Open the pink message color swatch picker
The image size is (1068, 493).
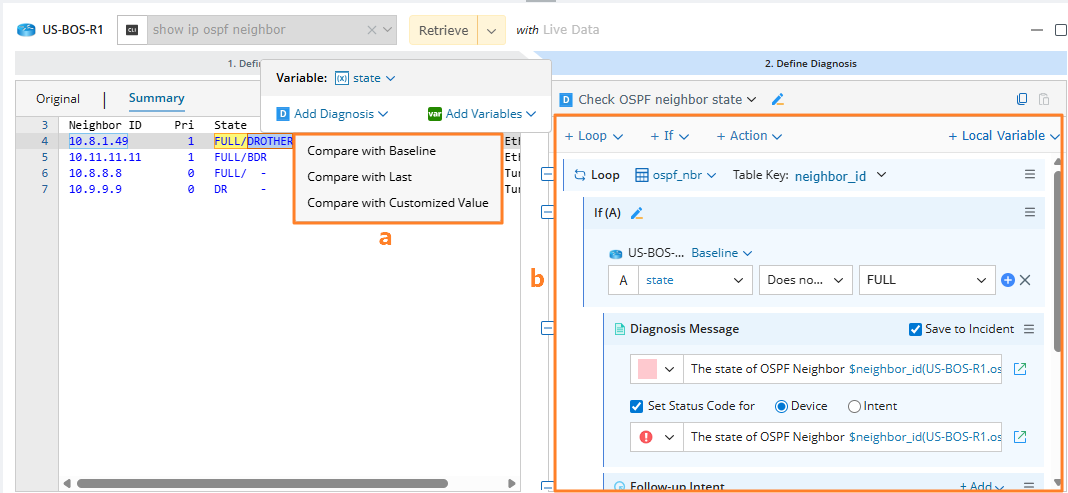coord(655,369)
